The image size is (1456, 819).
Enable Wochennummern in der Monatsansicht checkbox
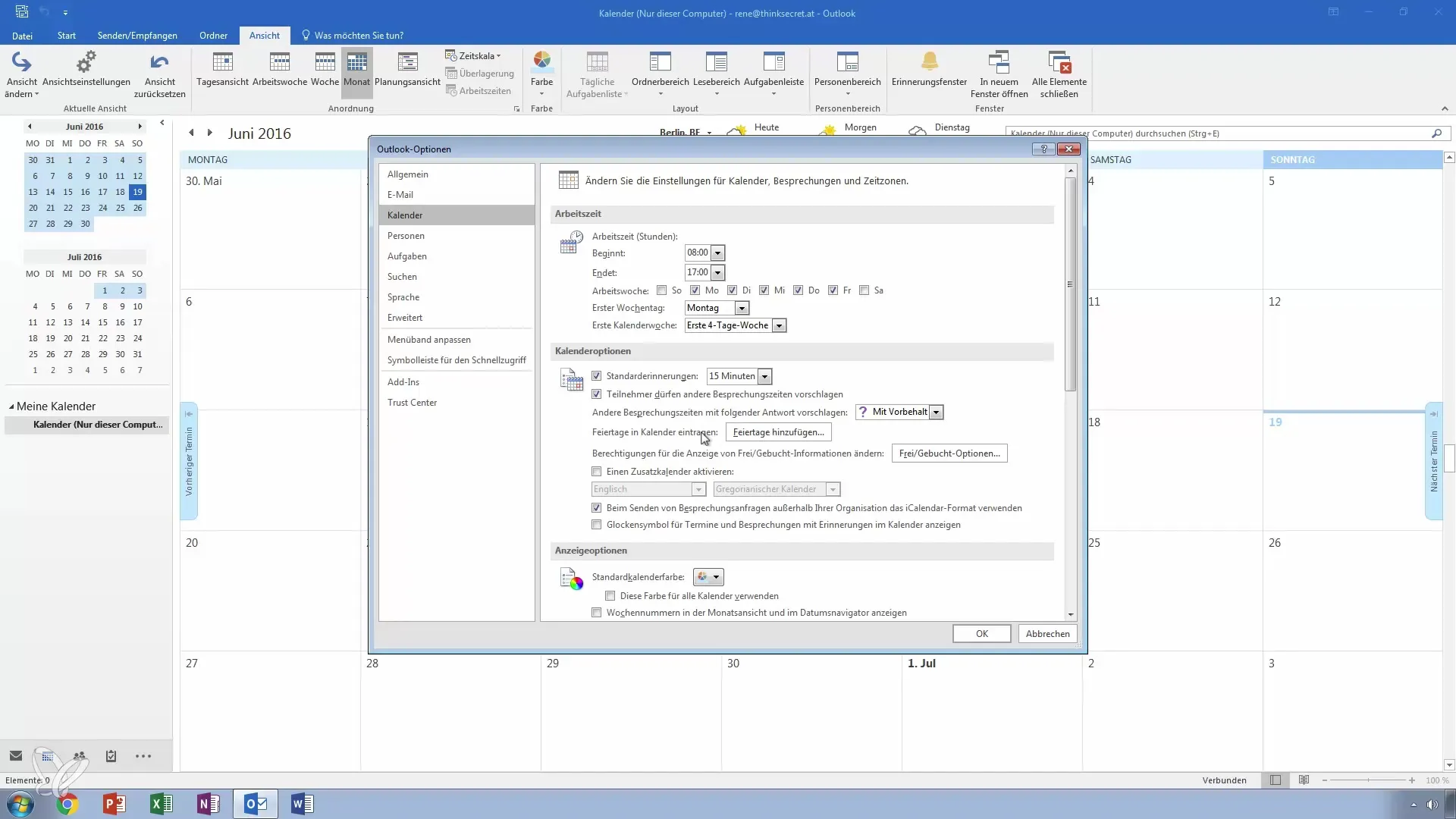[x=596, y=613]
